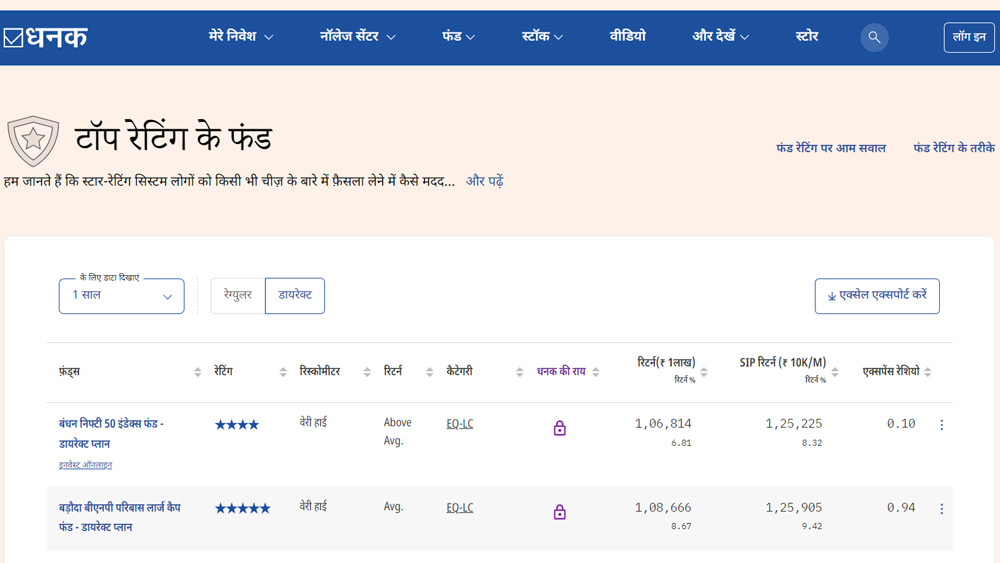
Task: Click एक्सेल एक्सपोर्ट करें button
Action: (x=877, y=296)
